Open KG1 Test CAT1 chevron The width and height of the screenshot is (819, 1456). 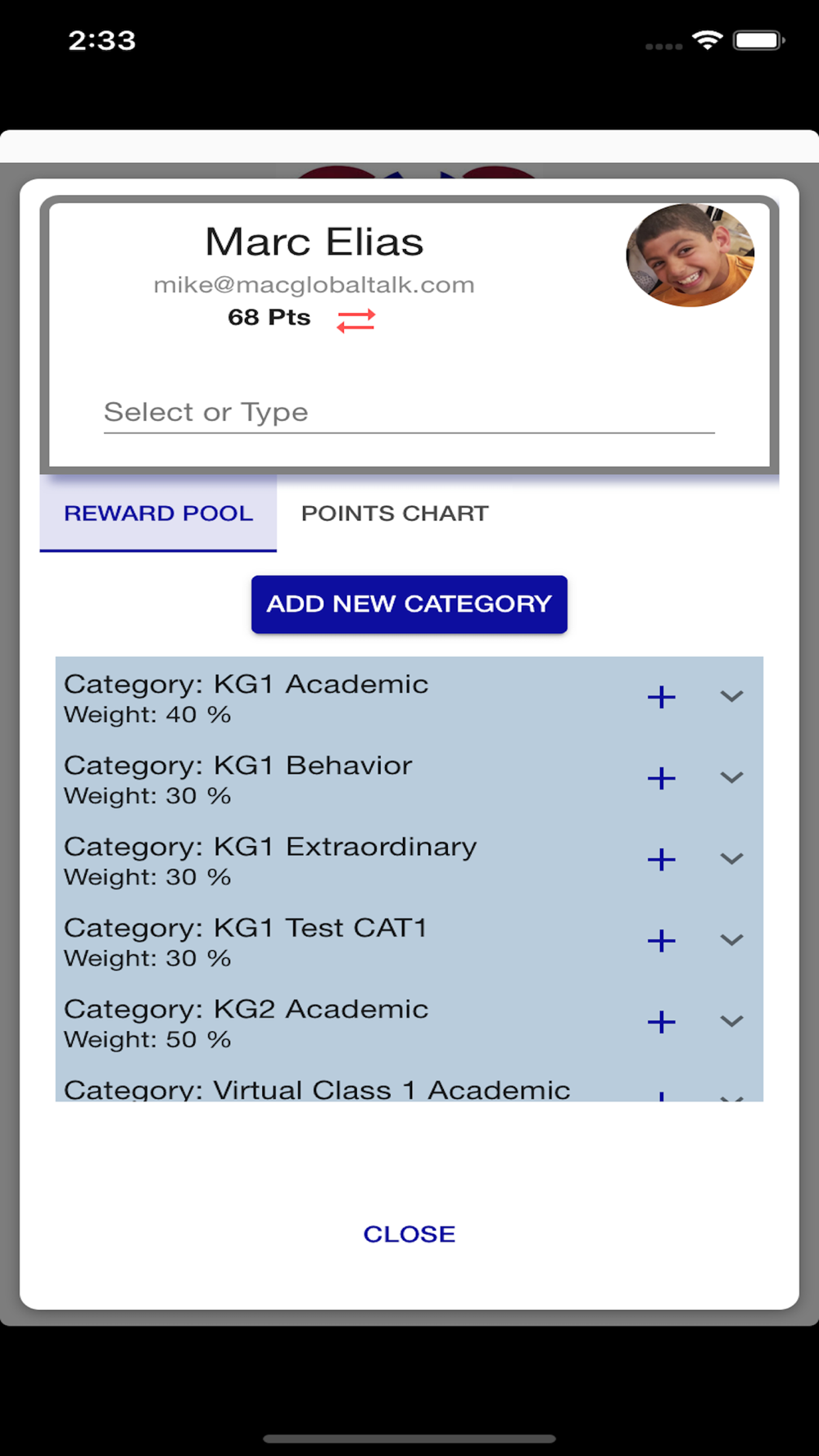[x=731, y=940]
